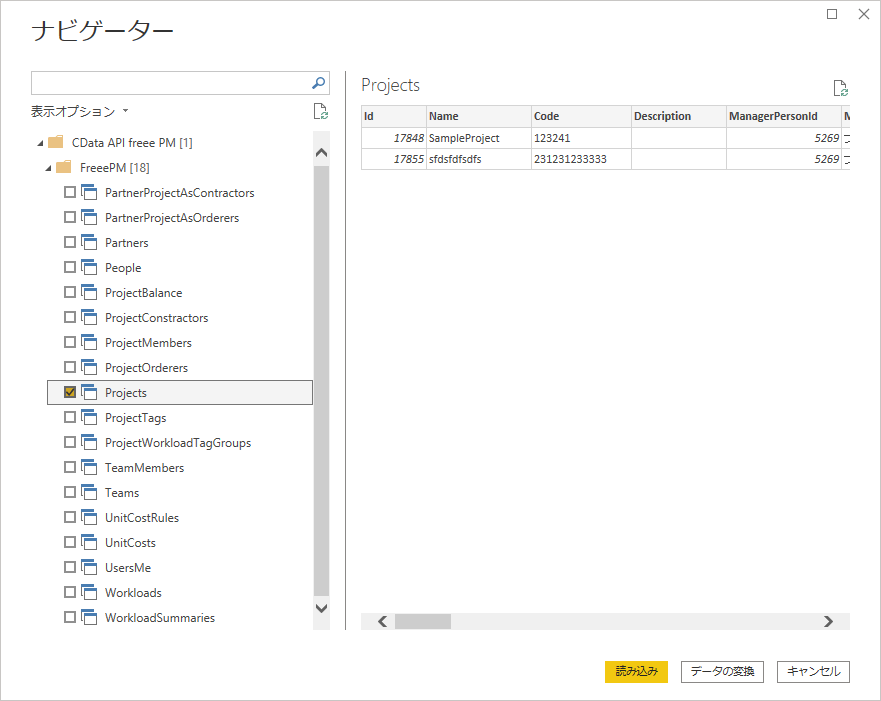Click the preview refresh icon above Projects table
Screen dimensions: 881x701
pyautogui.click(x=840, y=88)
